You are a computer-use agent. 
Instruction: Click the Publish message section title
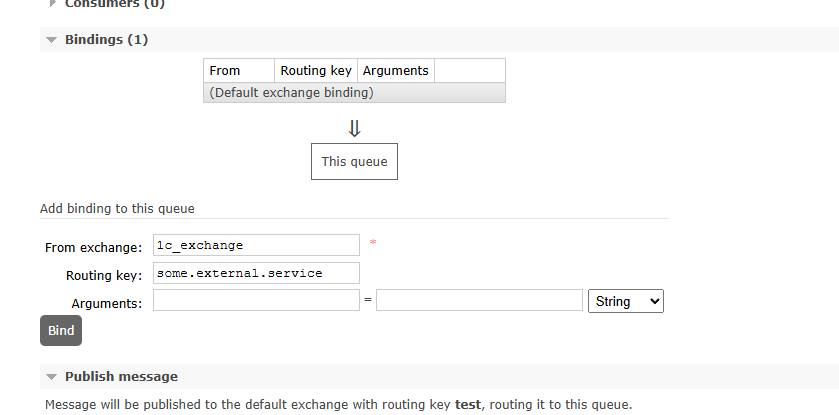[x=121, y=377]
